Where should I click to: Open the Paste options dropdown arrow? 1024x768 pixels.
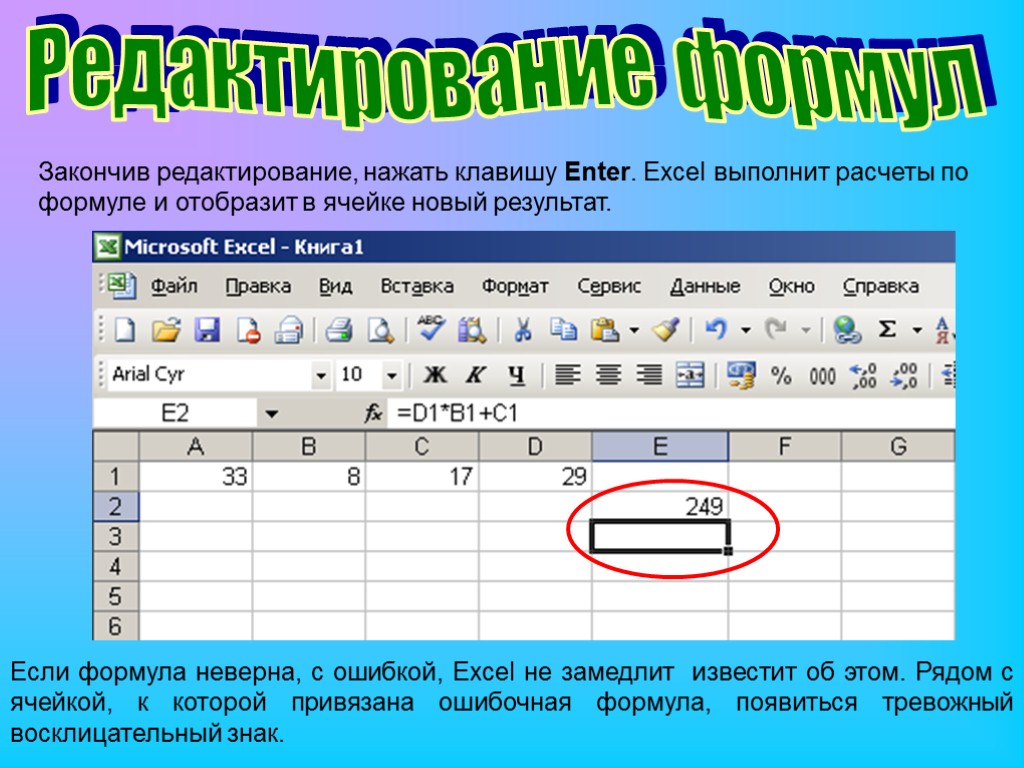[633, 330]
